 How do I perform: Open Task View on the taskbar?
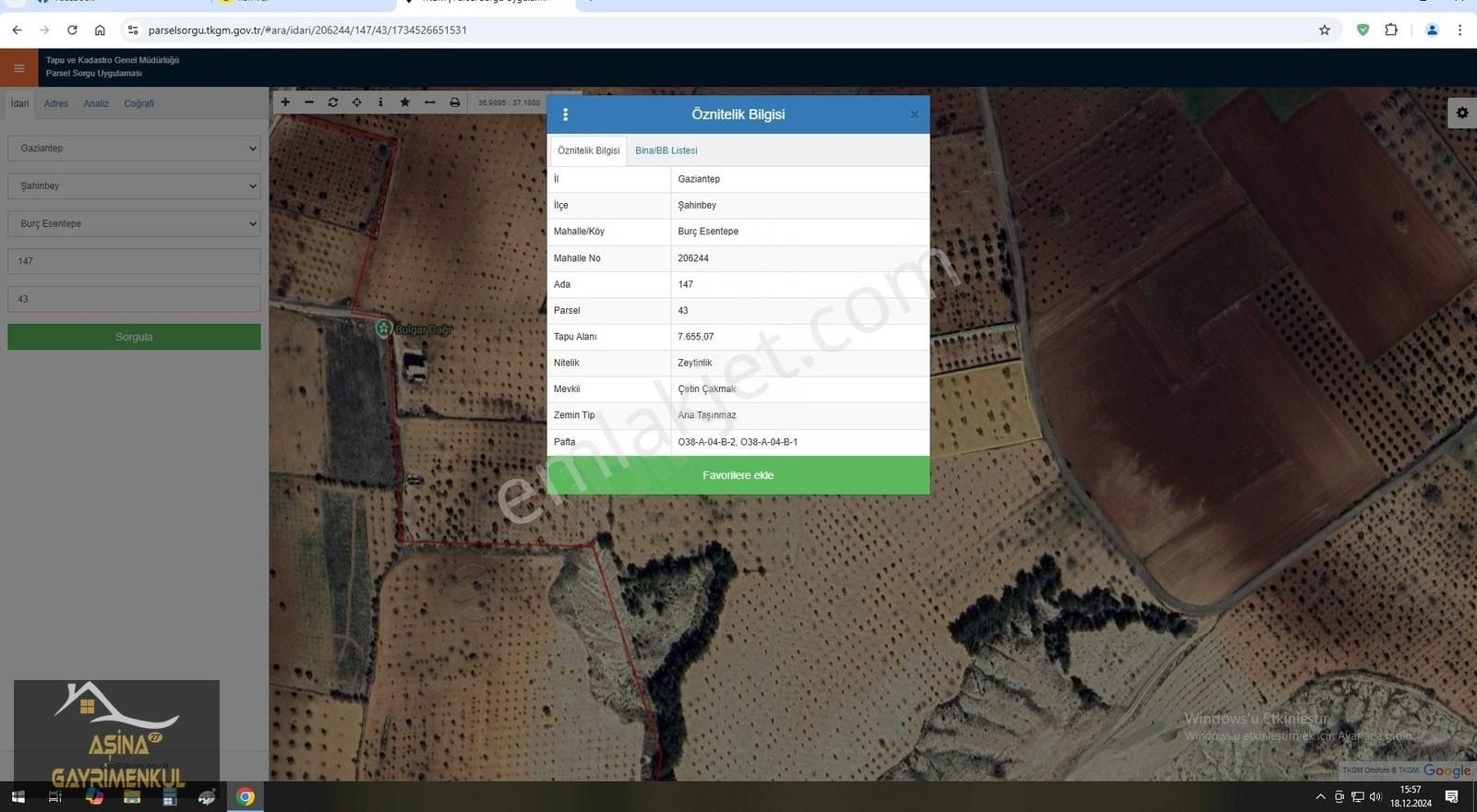[x=54, y=796]
